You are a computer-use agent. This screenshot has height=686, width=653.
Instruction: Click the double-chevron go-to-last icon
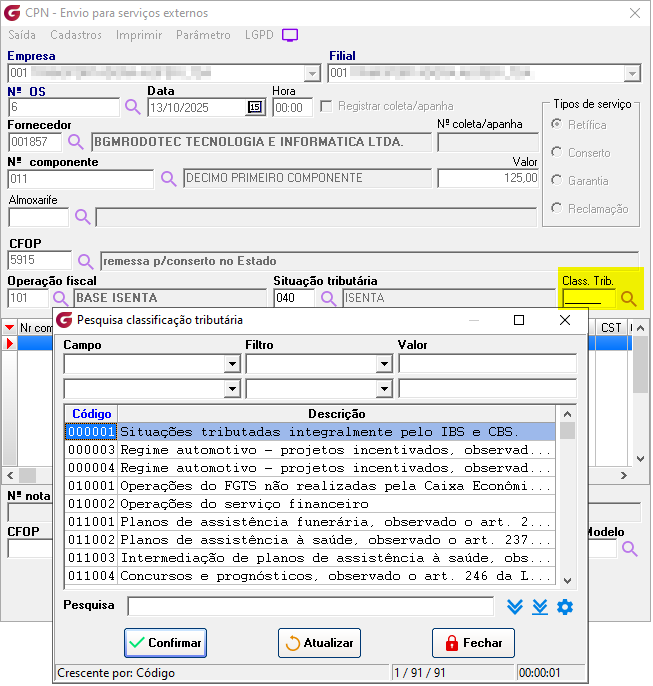pos(540,607)
